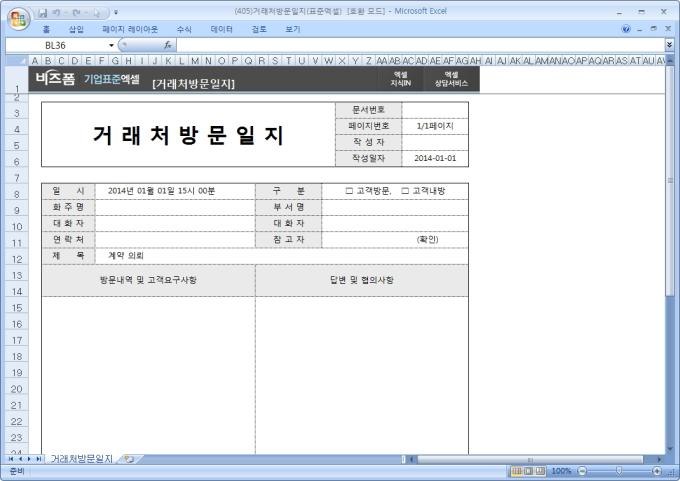Click the 연 락 처 label cell
The height and width of the screenshot is (481, 680).
click(69, 239)
